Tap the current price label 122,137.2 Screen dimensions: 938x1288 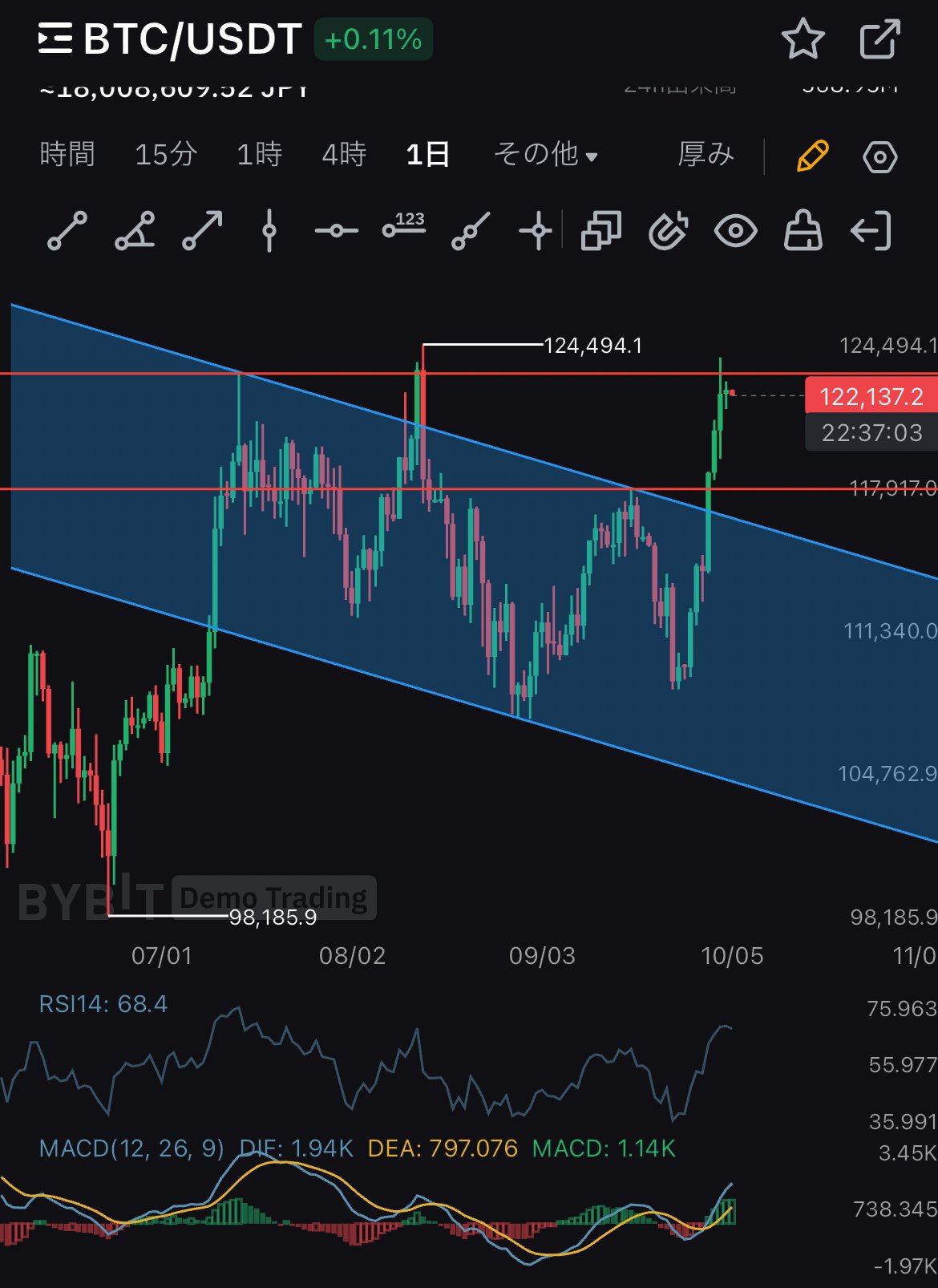point(871,395)
